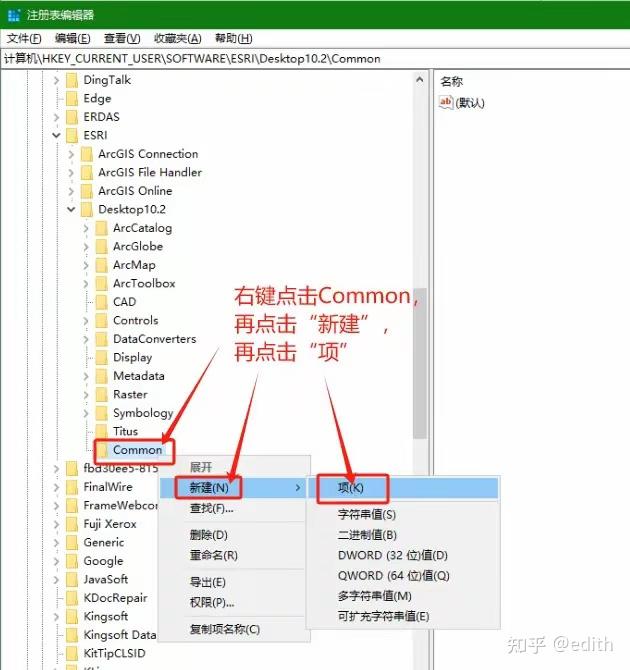
Task: Open the 新建(N) submenu
Action: pyautogui.click(x=233, y=488)
